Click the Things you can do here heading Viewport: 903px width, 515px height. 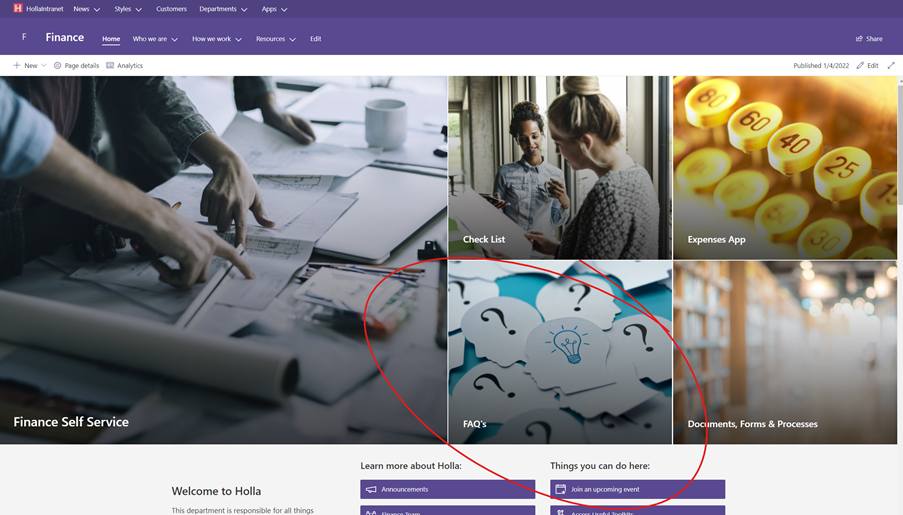pos(600,465)
